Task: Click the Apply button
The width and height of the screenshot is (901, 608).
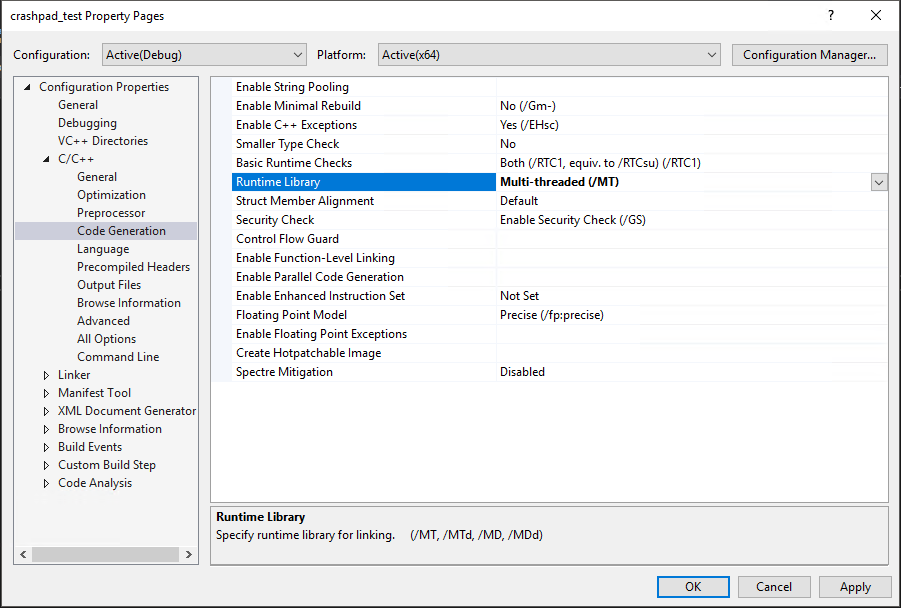Action: point(855,587)
